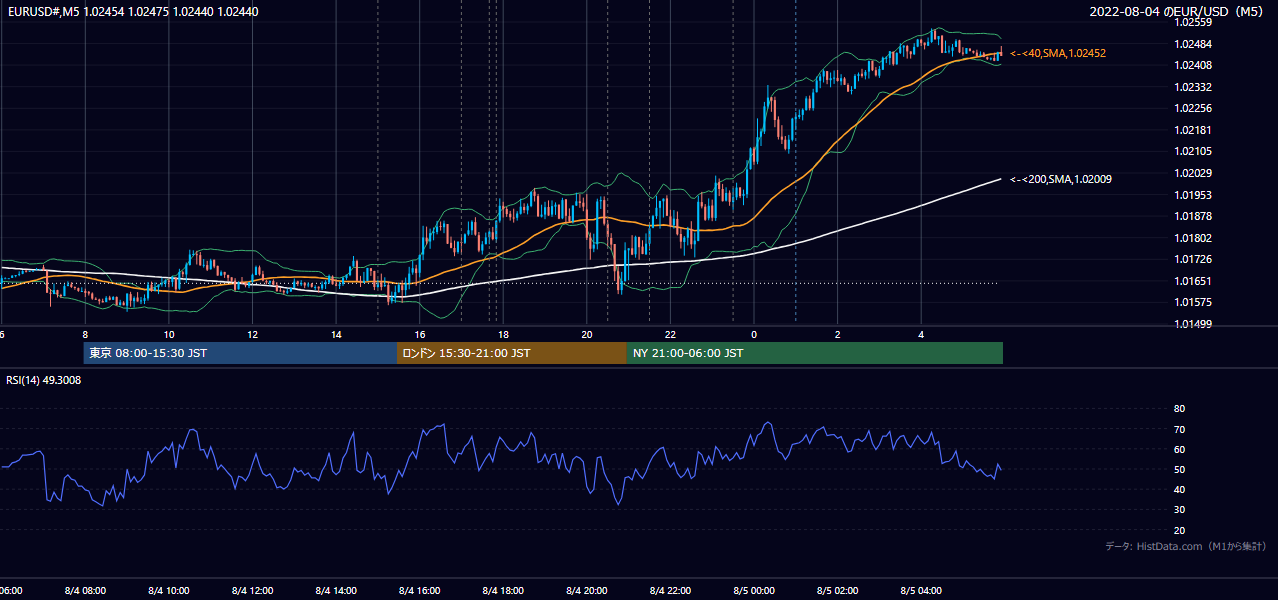
Task: Click the 8/4 18:00 bottom time label
Action: (x=503, y=591)
